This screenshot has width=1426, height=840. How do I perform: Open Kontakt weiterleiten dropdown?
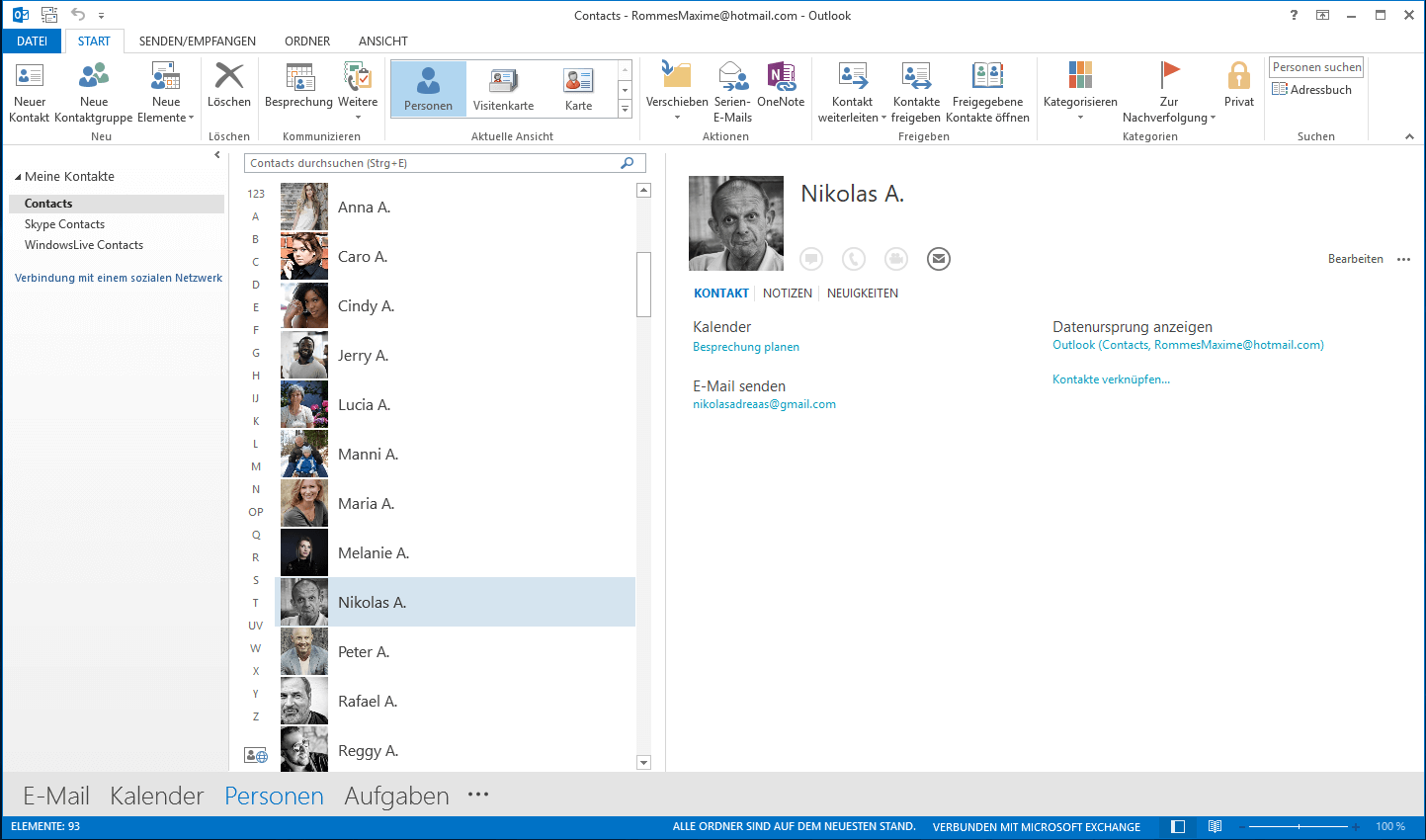(x=852, y=92)
